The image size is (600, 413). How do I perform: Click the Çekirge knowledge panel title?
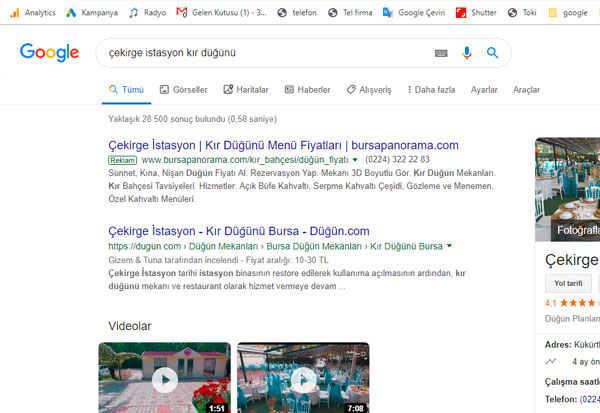click(572, 260)
